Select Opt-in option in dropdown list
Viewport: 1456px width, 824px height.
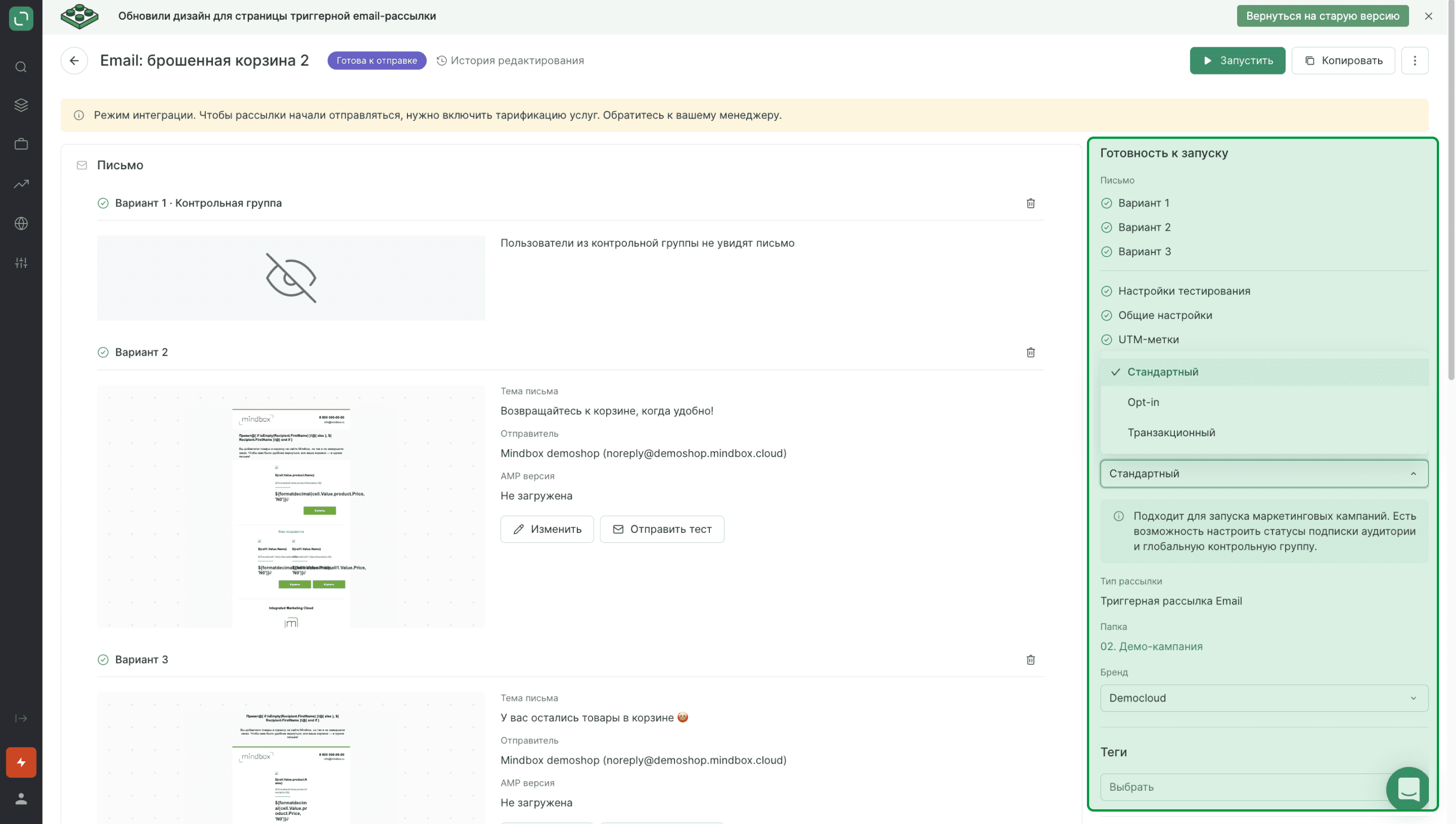tap(1264, 402)
